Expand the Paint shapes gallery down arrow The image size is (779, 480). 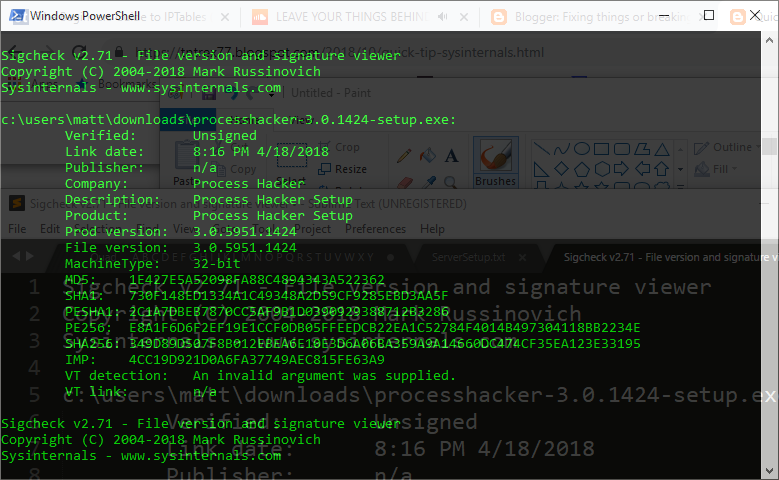pyautogui.click(x=681, y=169)
